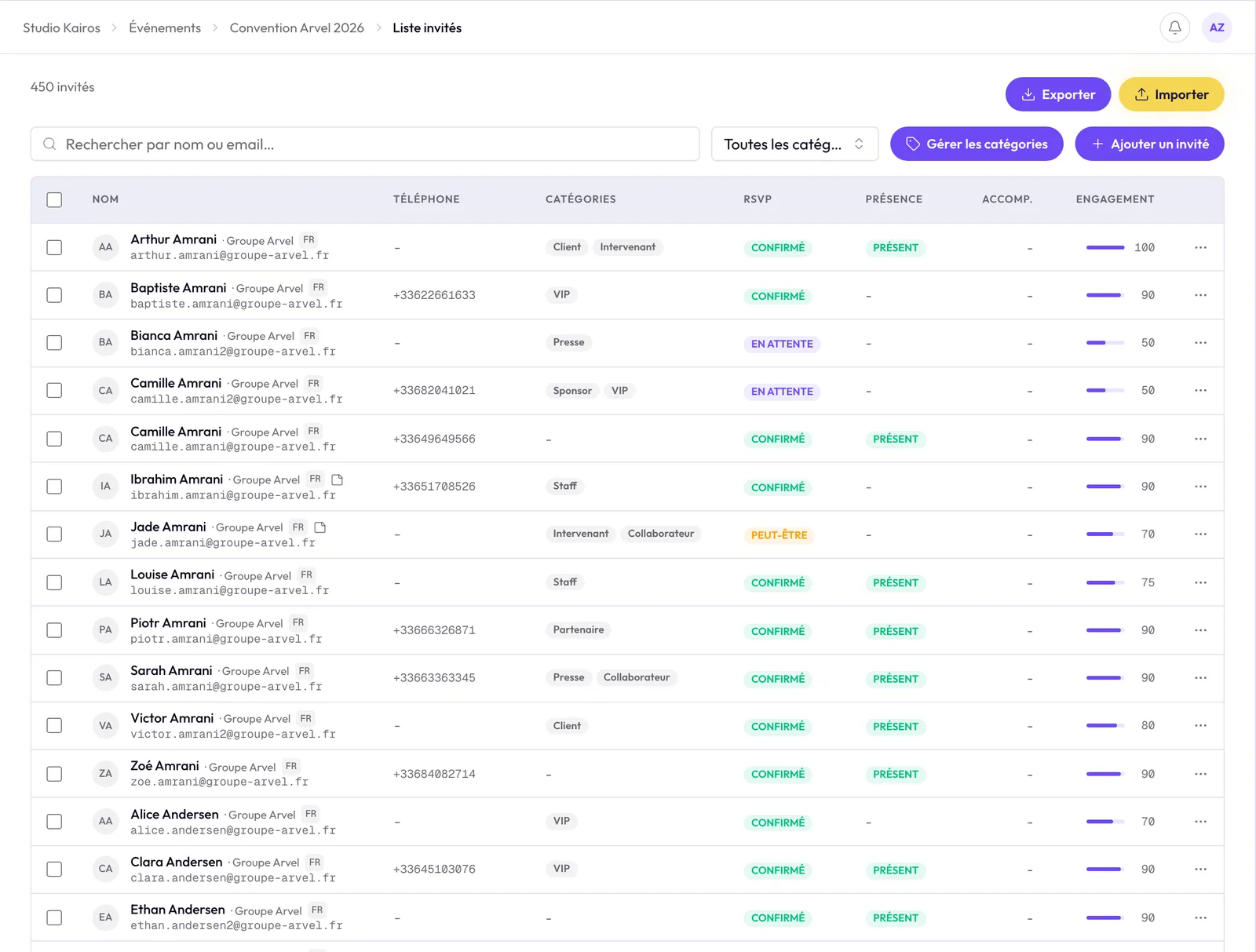Click the VIP tag on Baptiste Amrani
The width and height of the screenshot is (1256, 952).
pyautogui.click(x=561, y=295)
